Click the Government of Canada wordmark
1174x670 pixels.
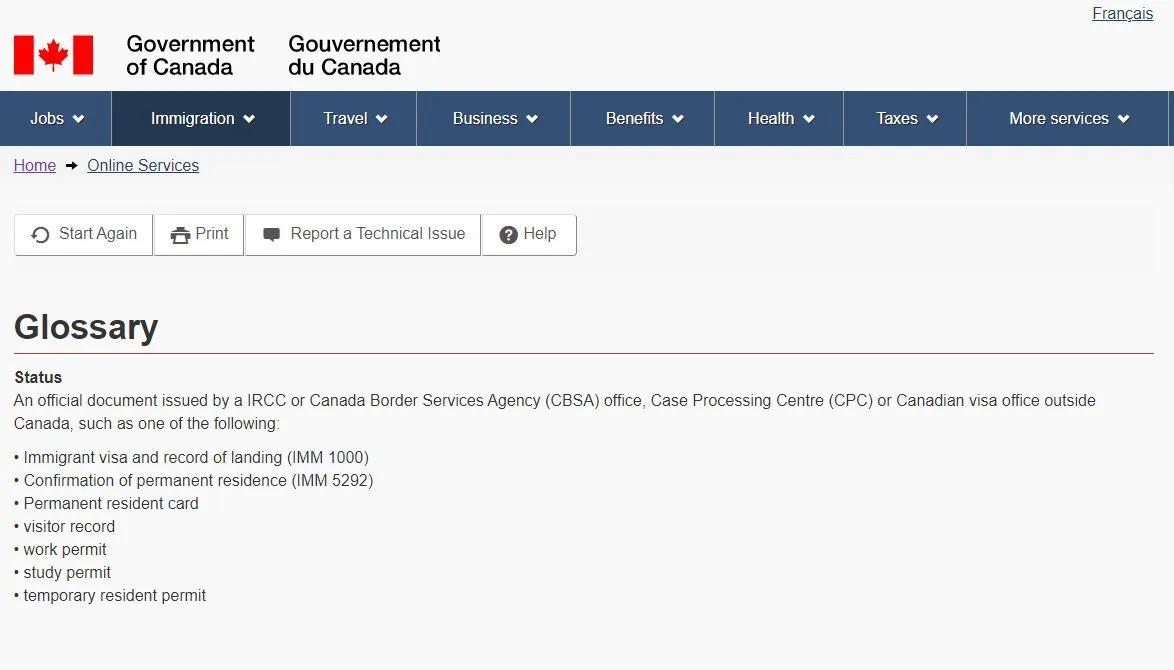190,55
